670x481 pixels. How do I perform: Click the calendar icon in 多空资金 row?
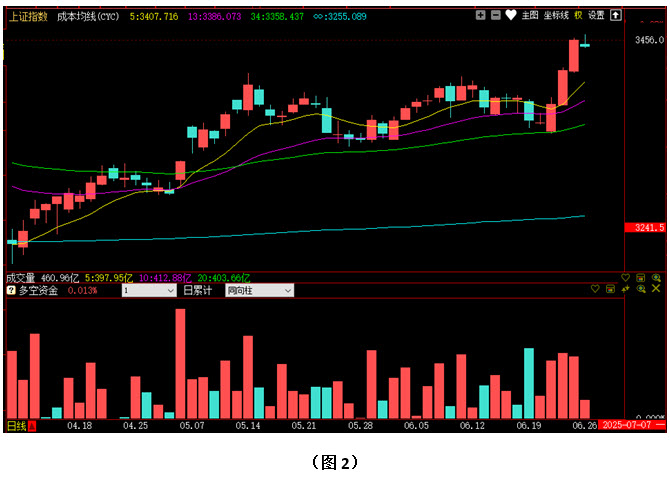pyautogui.click(x=610, y=289)
